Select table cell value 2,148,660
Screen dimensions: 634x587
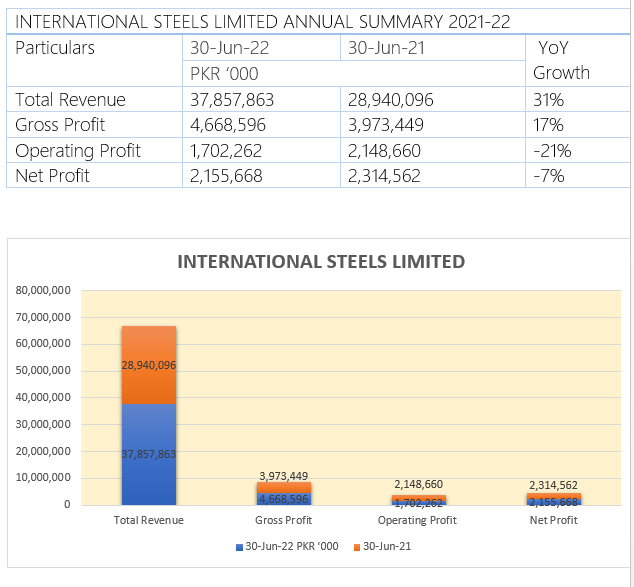[x=384, y=151]
